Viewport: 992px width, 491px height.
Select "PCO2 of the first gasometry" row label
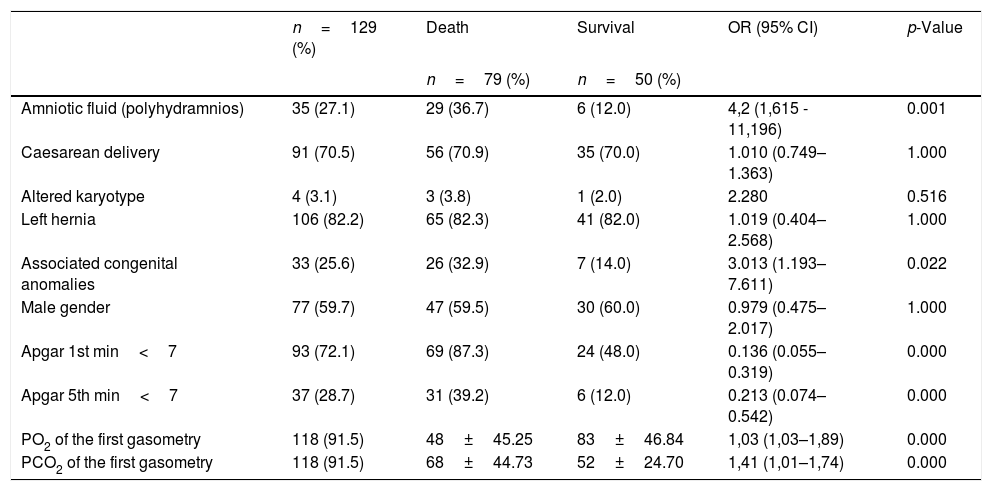pos(116,462)
